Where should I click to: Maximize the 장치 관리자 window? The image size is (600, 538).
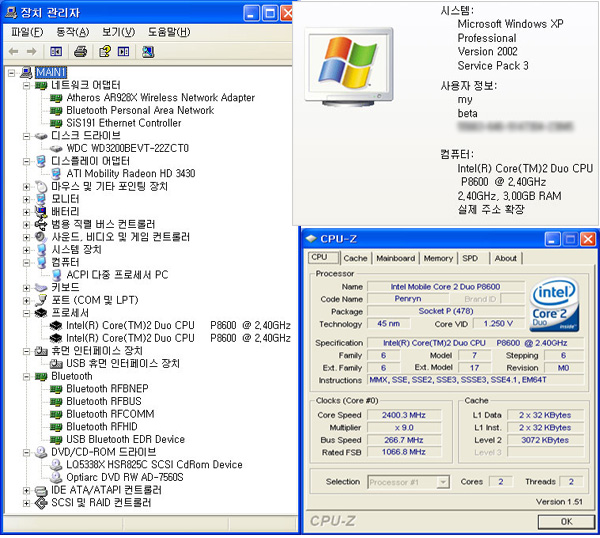270,13
